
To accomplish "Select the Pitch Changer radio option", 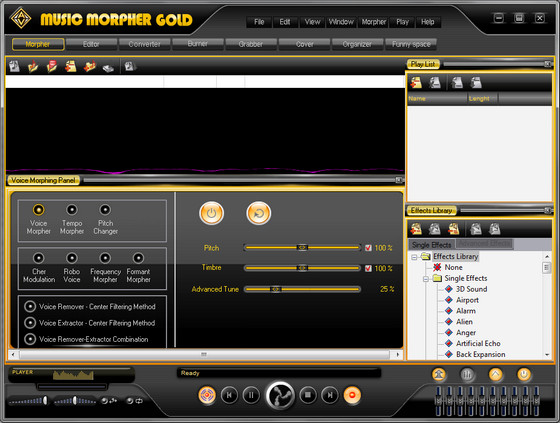I will click(105, 209).
